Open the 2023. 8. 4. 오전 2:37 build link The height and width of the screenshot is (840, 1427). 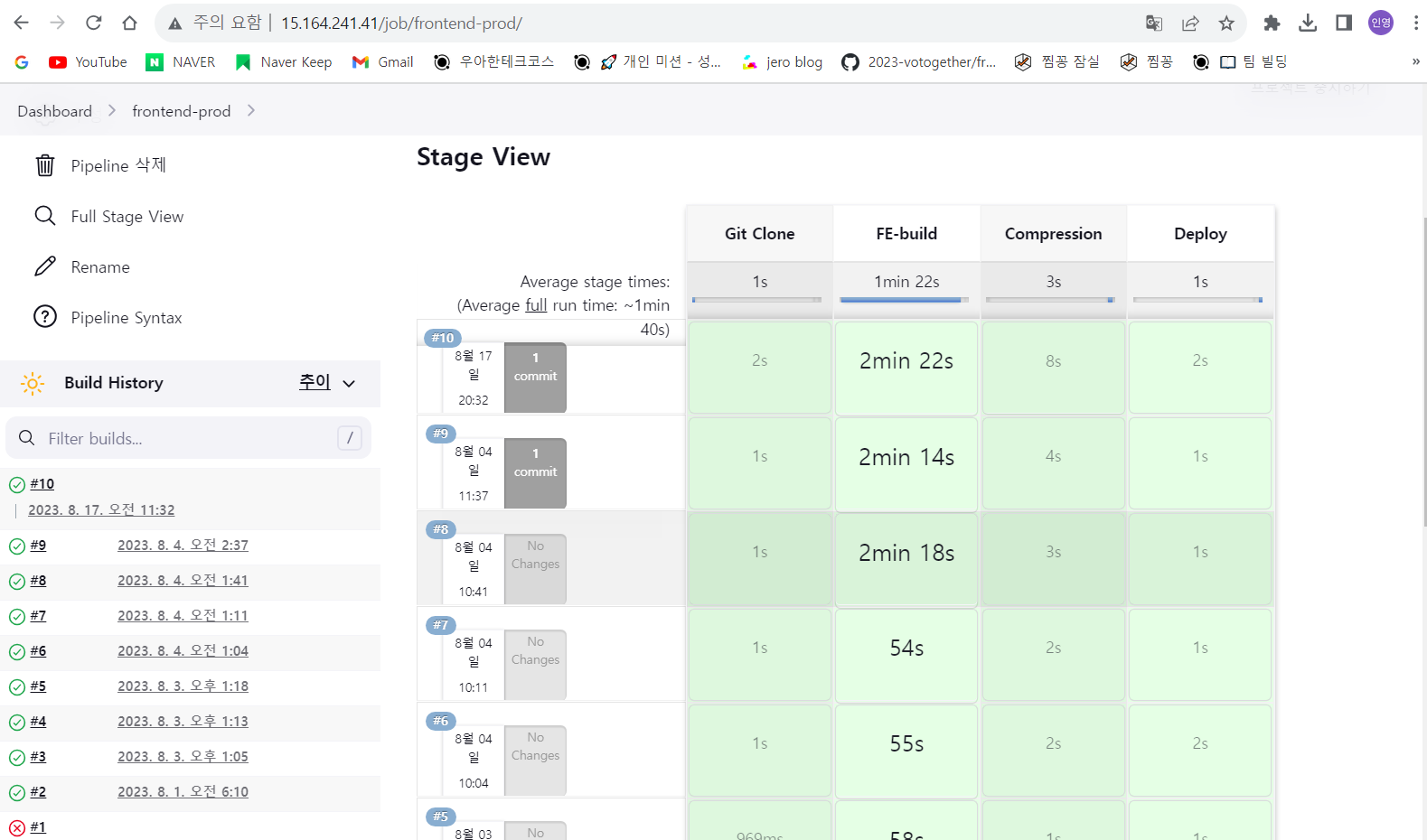[x=183, y=546]
